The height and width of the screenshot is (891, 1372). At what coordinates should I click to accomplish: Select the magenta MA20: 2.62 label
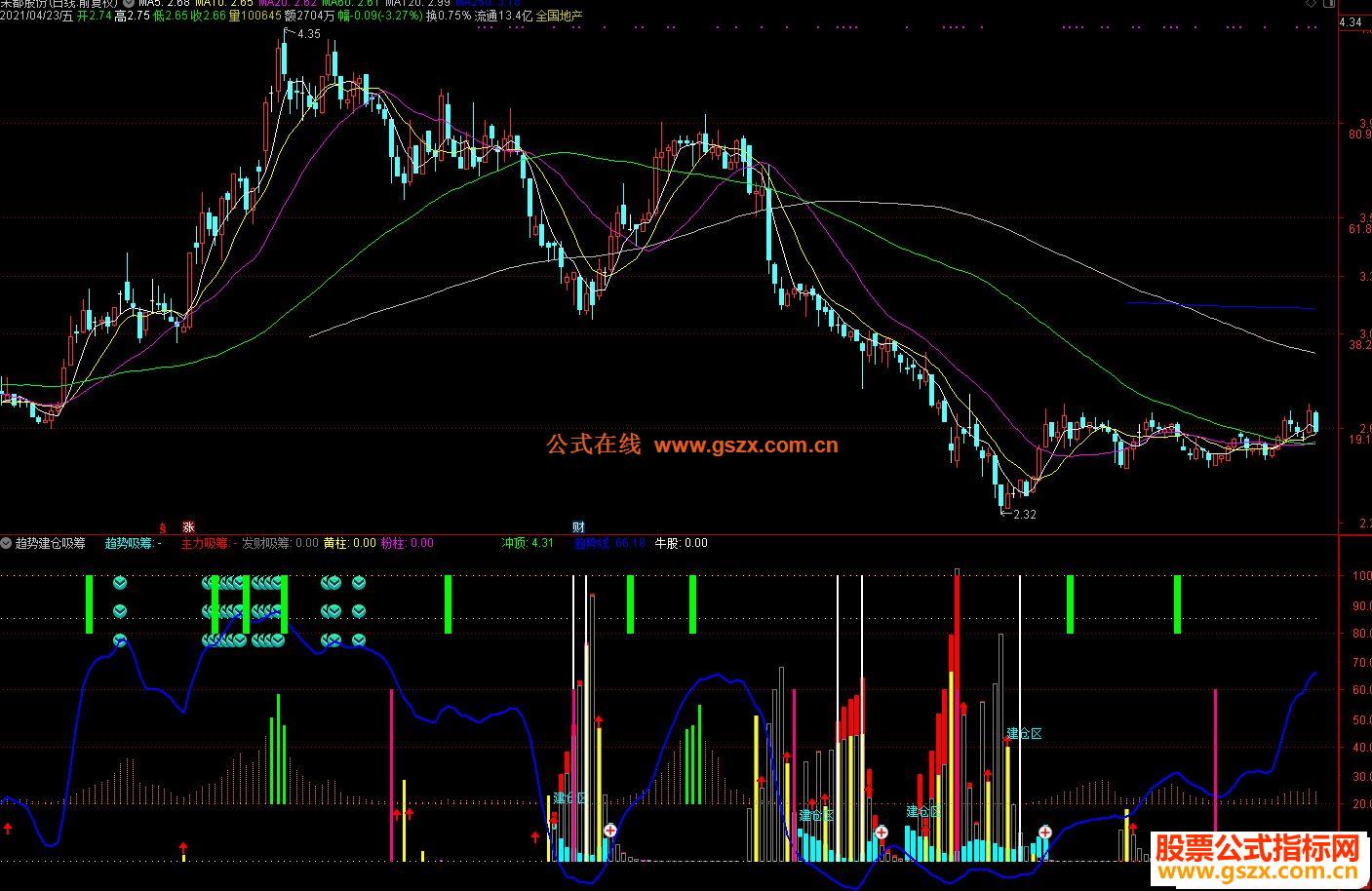288,3
